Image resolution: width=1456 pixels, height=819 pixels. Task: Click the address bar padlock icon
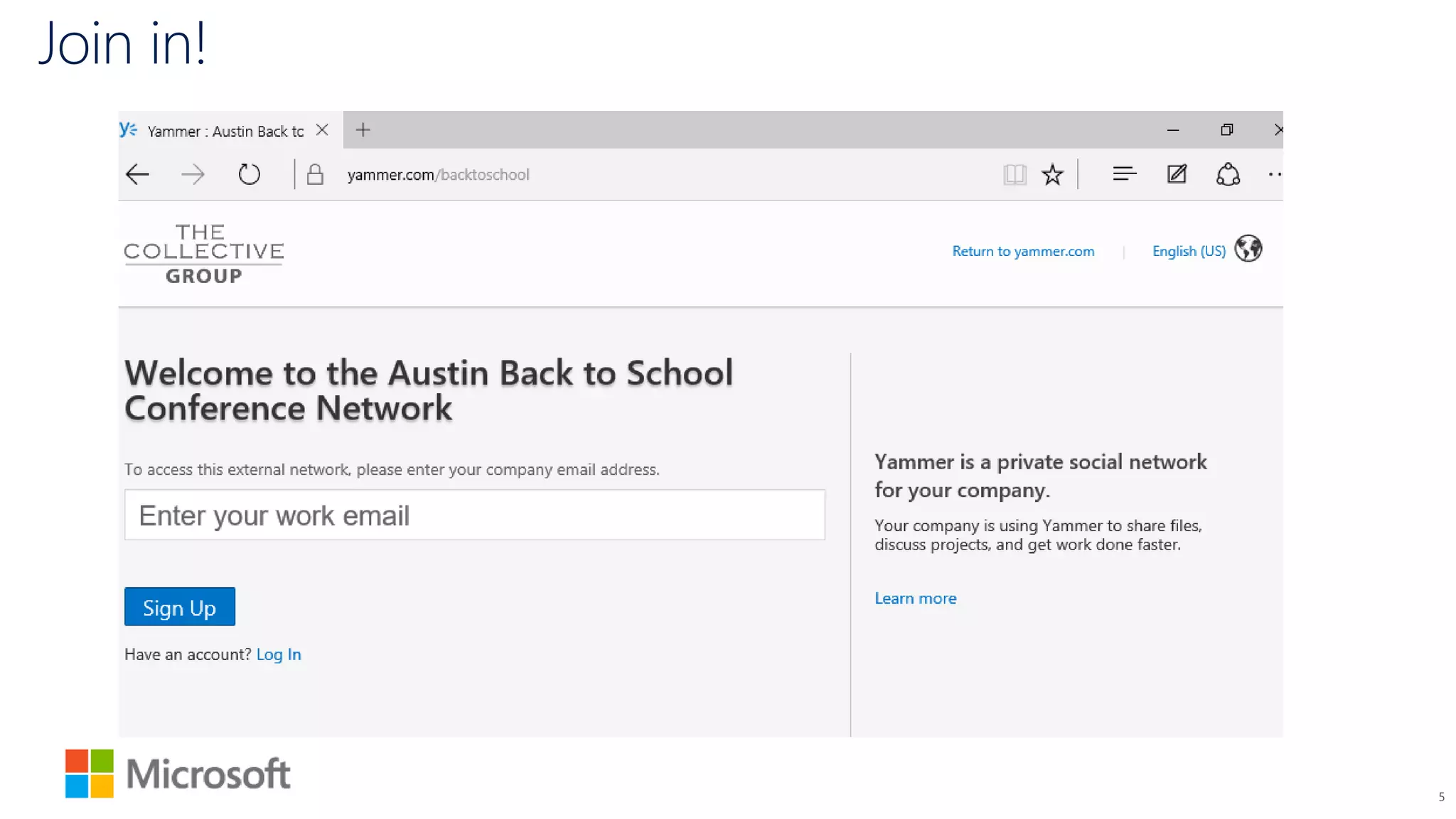315,174
